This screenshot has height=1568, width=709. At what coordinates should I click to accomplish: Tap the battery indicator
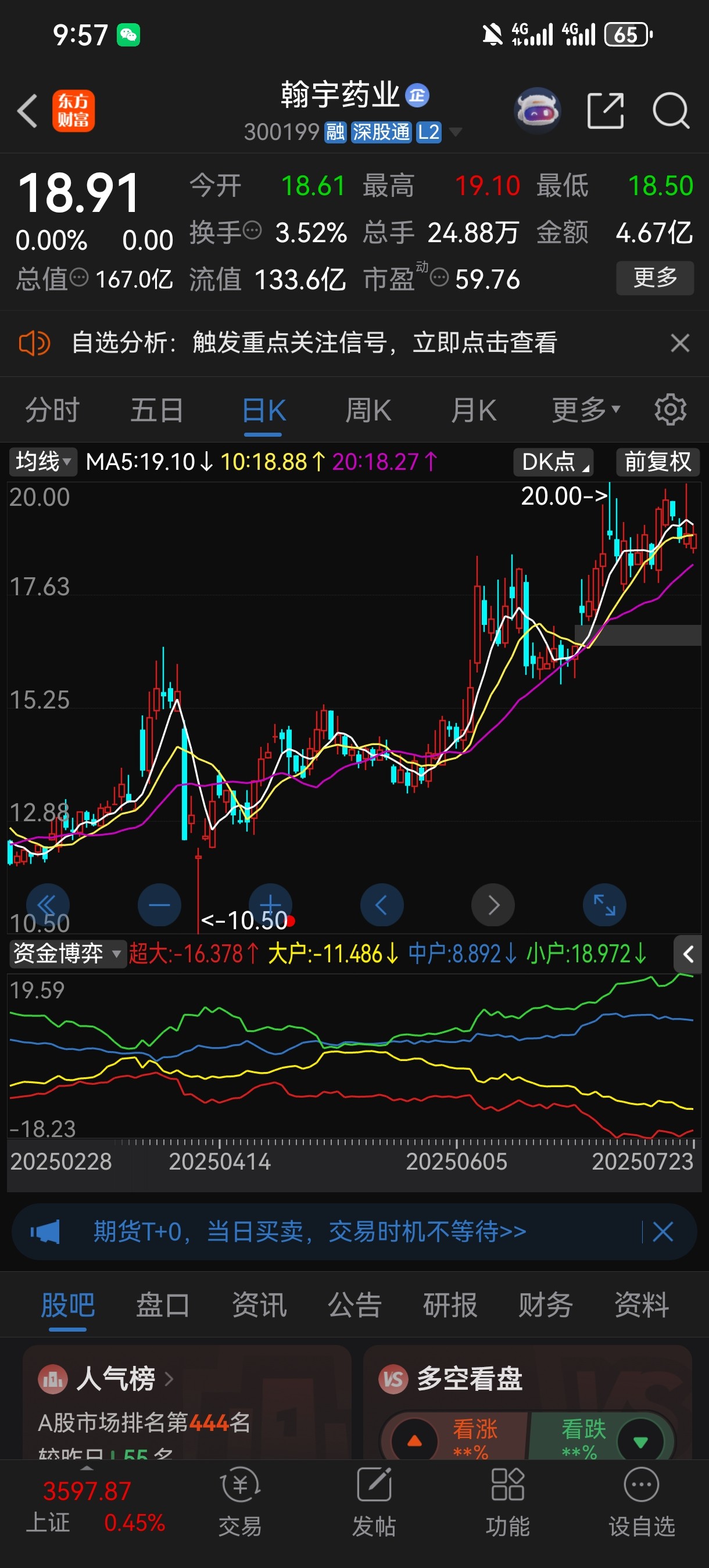(629, 35)
